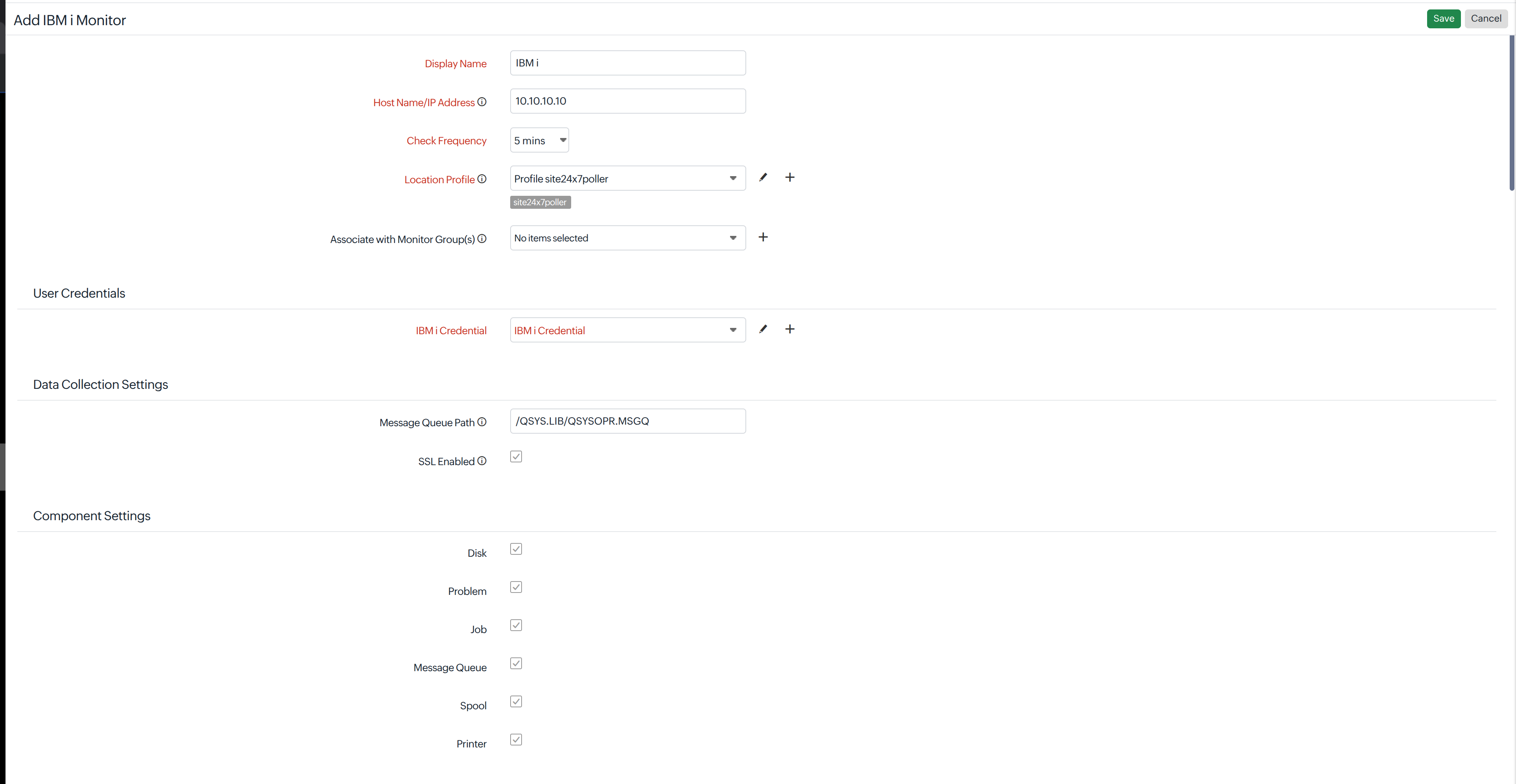Add a new Monitor Group plus icon
This screenshot has height=784, width=1516.
[x=763, y=237]
